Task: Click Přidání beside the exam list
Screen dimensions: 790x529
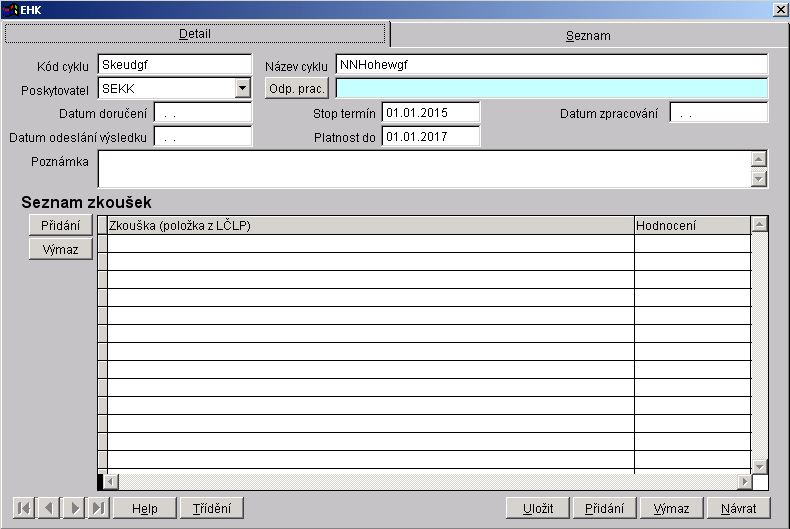Action: click(x=60, y=224)
